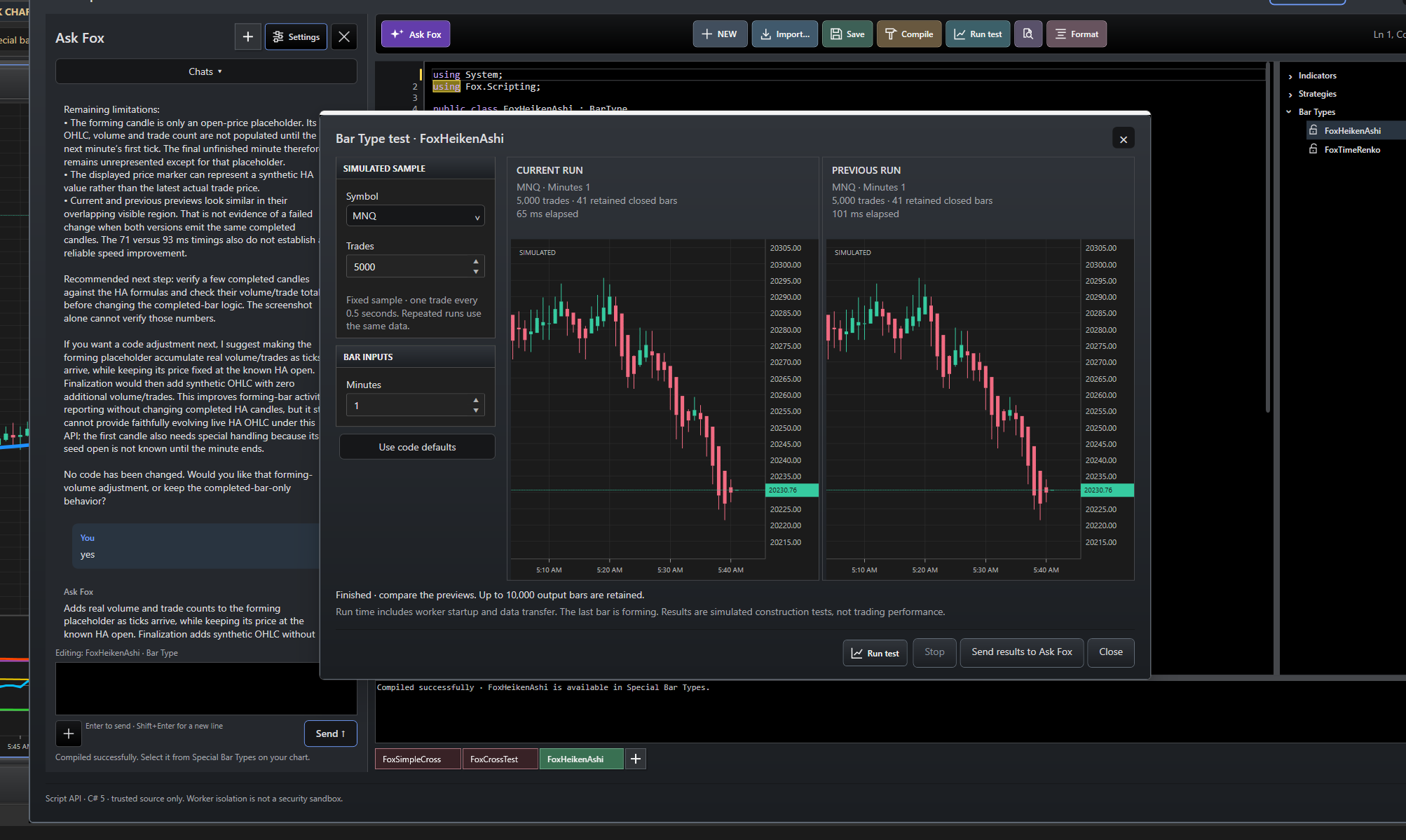Image resolution: width=1406 pixels, height=840 pixels.
Task: Expand the Strategies tree node
Action: pyautogui.click(x=1290, y=94)
